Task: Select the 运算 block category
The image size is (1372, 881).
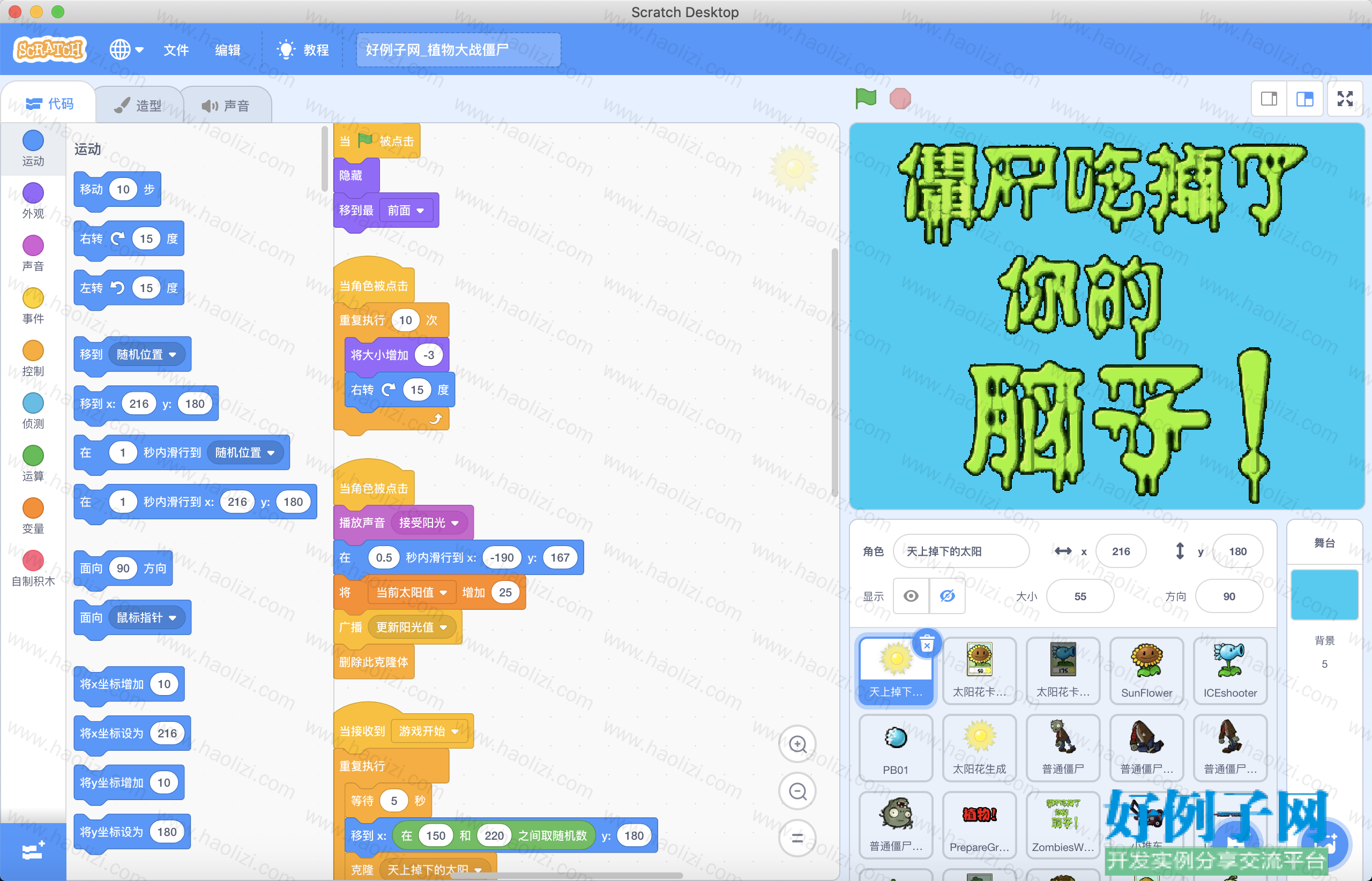Action: coord(33,464)
